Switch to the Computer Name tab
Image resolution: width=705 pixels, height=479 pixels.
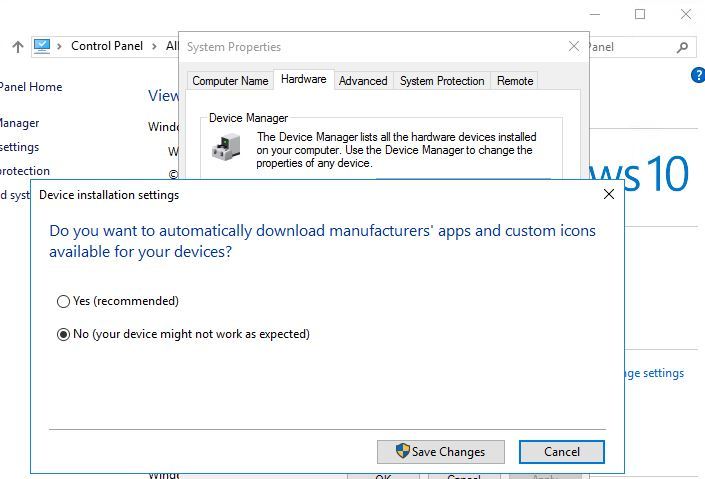230,81
